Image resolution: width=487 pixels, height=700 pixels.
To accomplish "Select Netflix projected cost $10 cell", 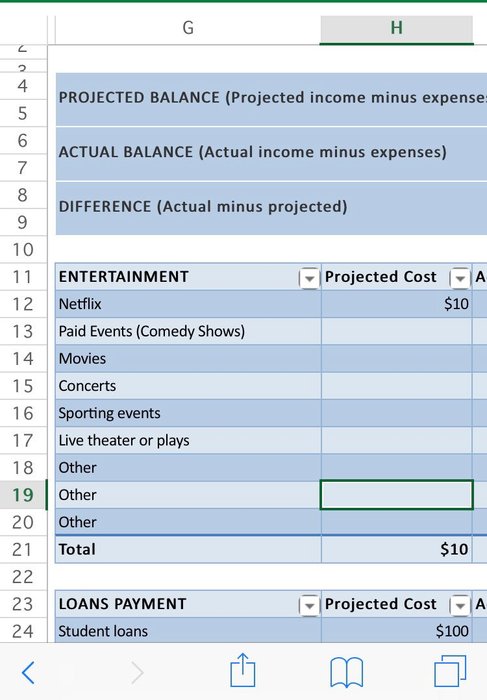I will point(396,304).
